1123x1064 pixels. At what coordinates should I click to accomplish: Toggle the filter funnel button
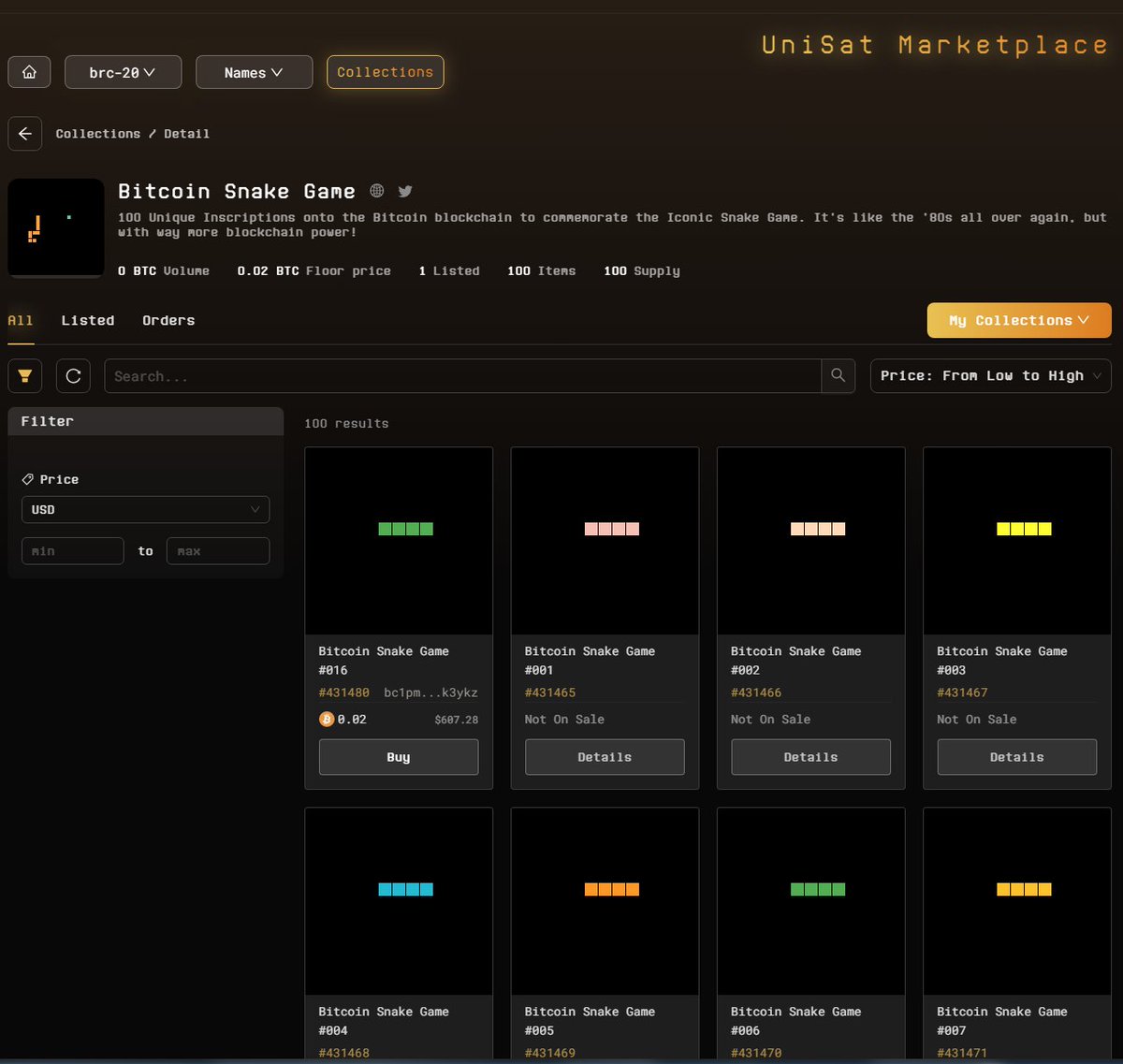(x=25, y=376)
